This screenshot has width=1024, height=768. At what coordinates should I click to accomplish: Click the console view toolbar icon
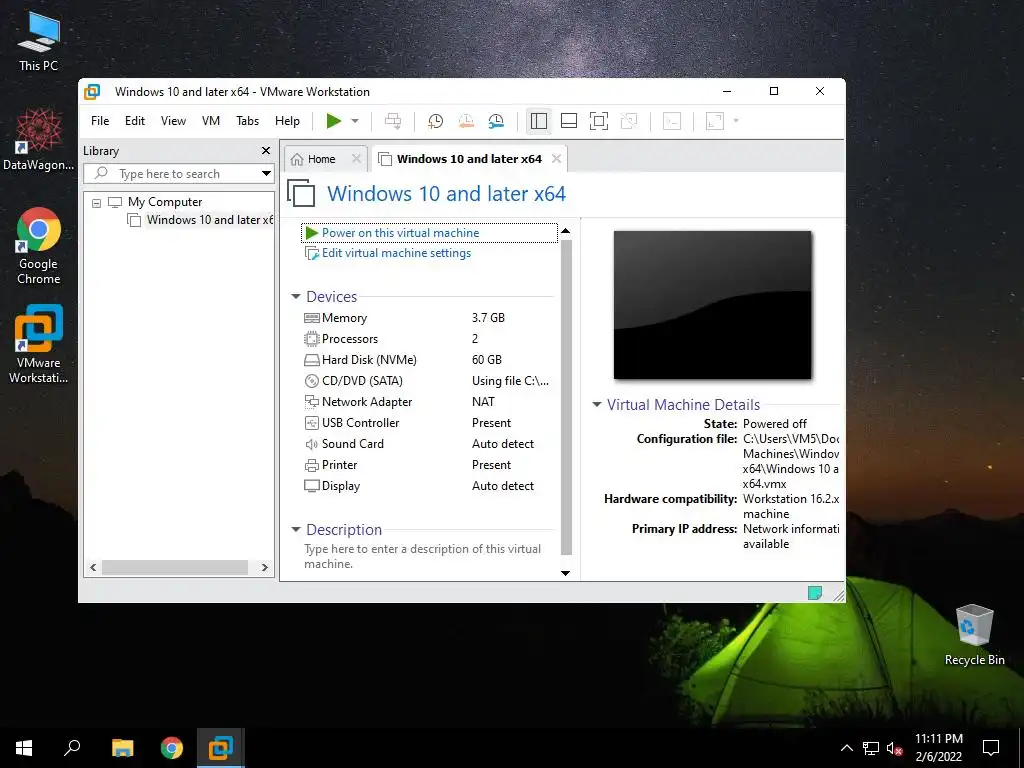(x=672, y=121)
